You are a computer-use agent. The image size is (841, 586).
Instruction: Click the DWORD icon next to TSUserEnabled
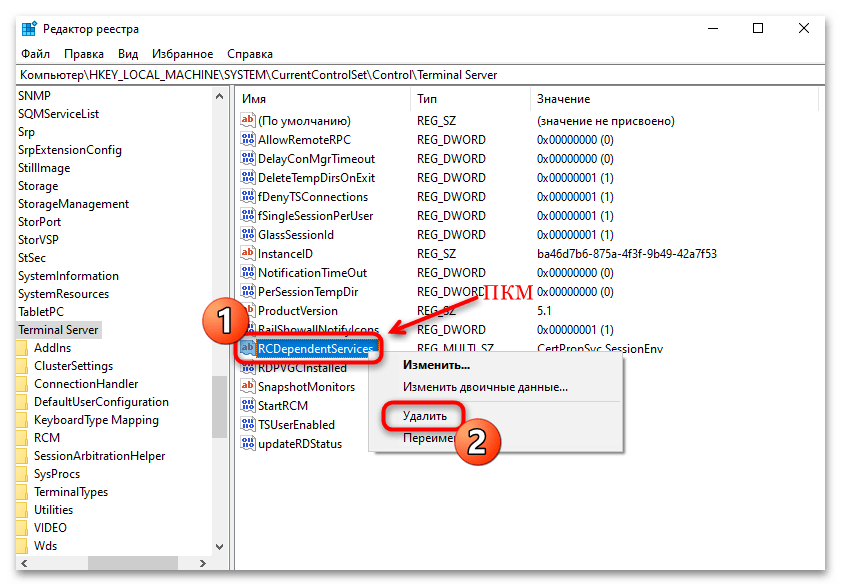[x=247, y=424]
